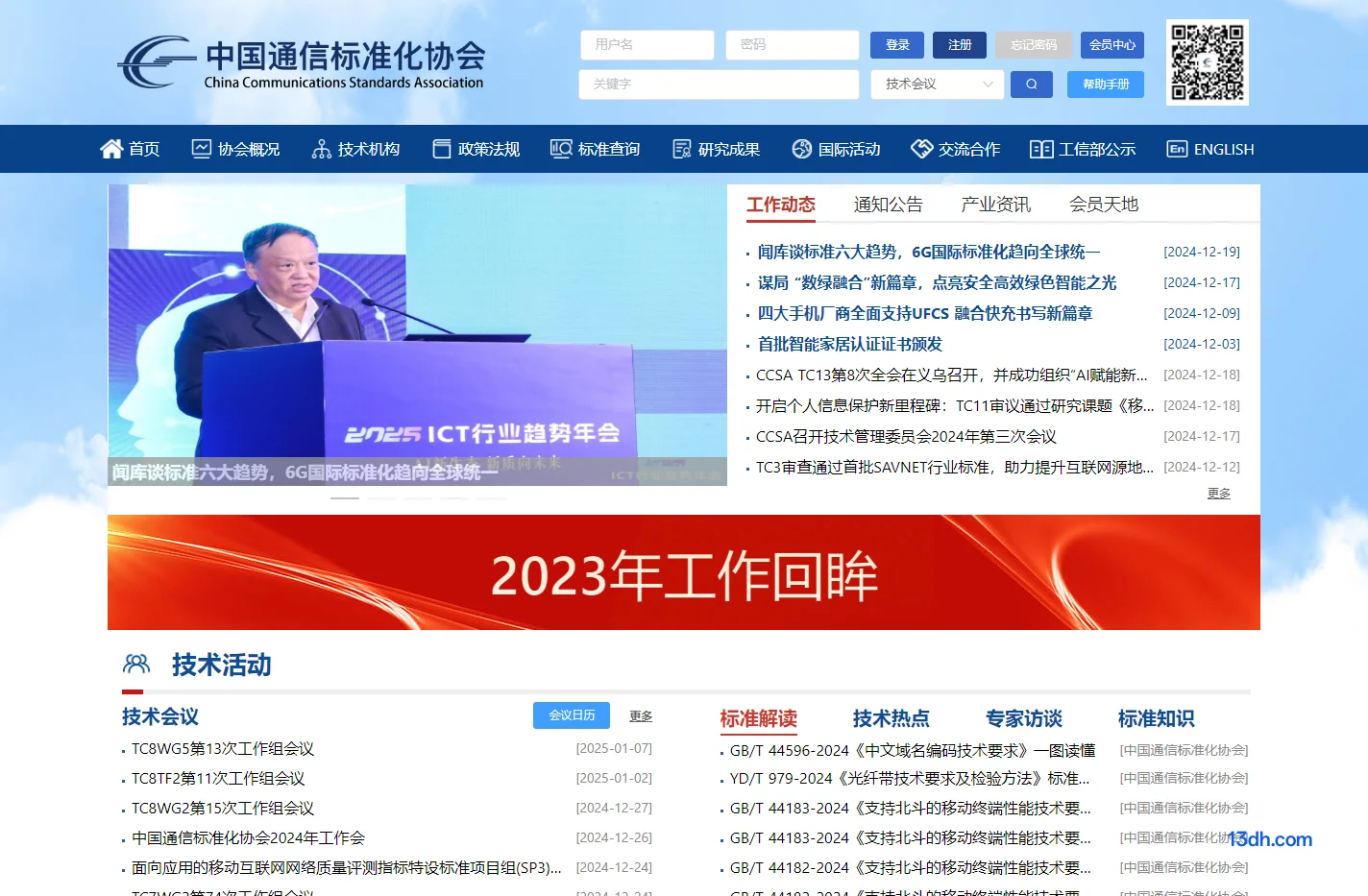Switch to the 专家访谈 tab
1368x896 pixels.
click(x=1024, y=718)
